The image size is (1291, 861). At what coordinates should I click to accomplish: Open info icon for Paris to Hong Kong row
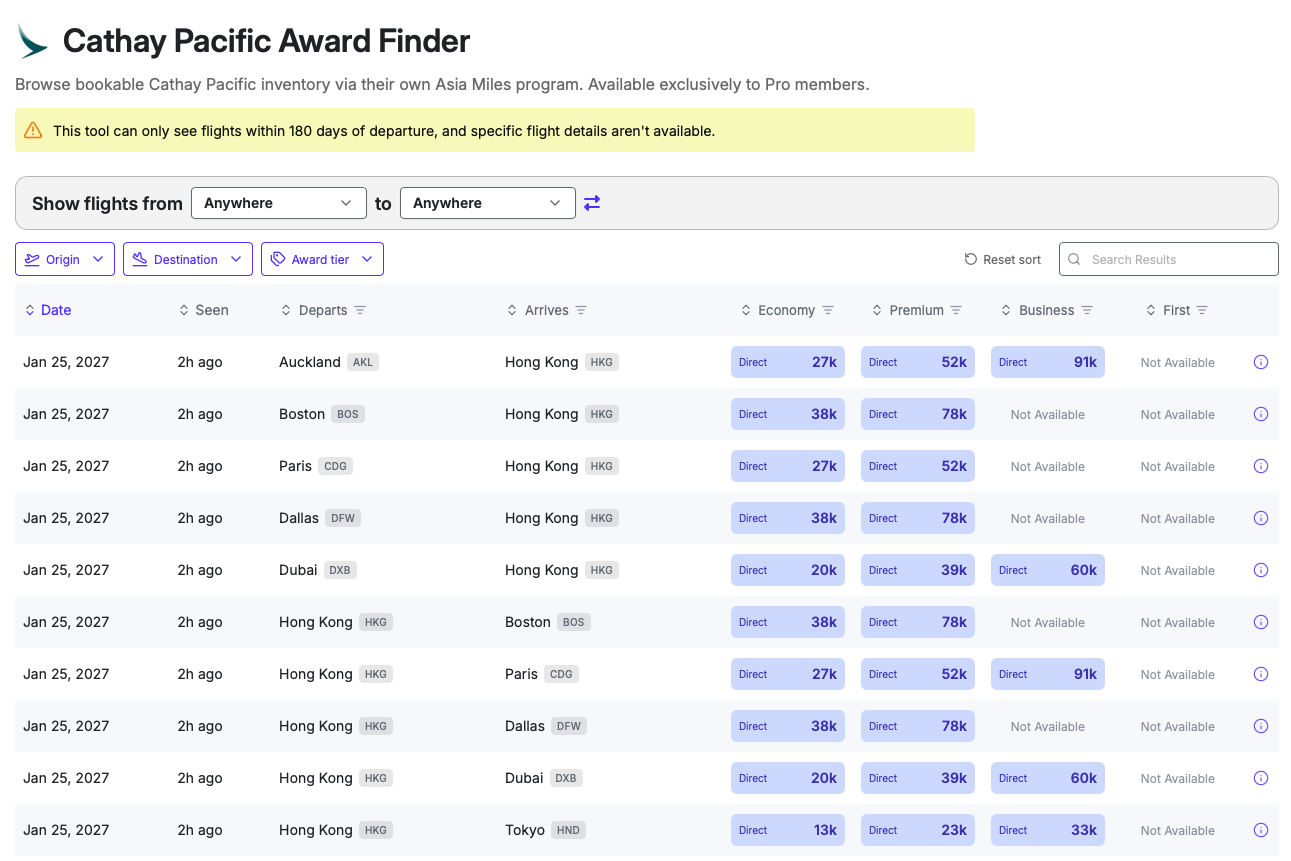click(1261, 466)
